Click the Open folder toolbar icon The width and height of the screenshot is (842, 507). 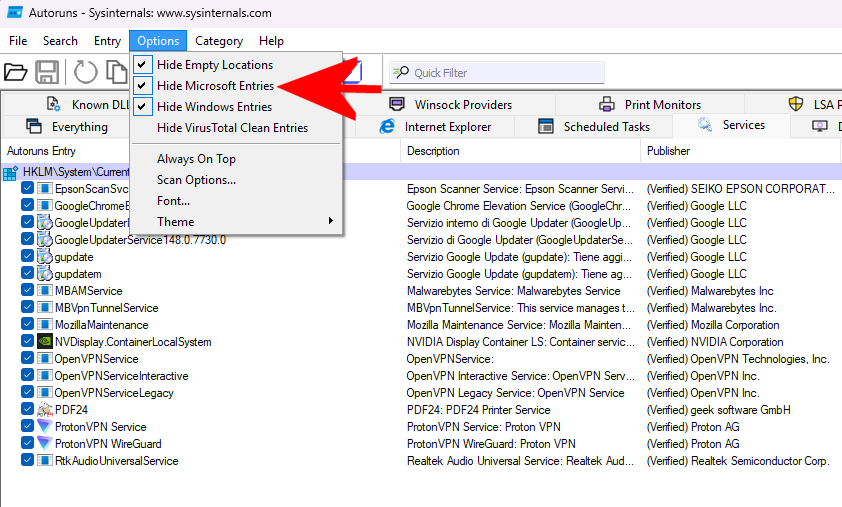click(16, 72)
